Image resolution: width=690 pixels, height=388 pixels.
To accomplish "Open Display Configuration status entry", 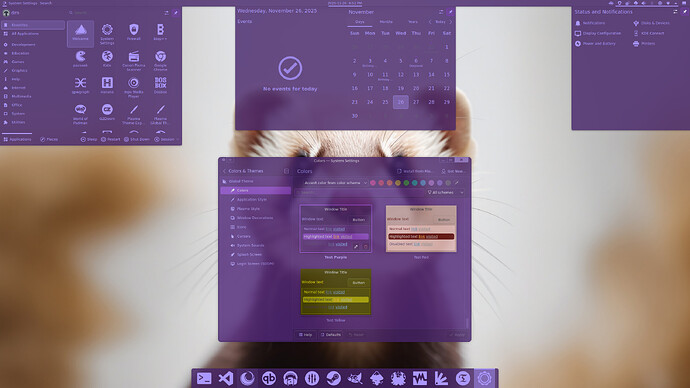I will coord(598,33).
